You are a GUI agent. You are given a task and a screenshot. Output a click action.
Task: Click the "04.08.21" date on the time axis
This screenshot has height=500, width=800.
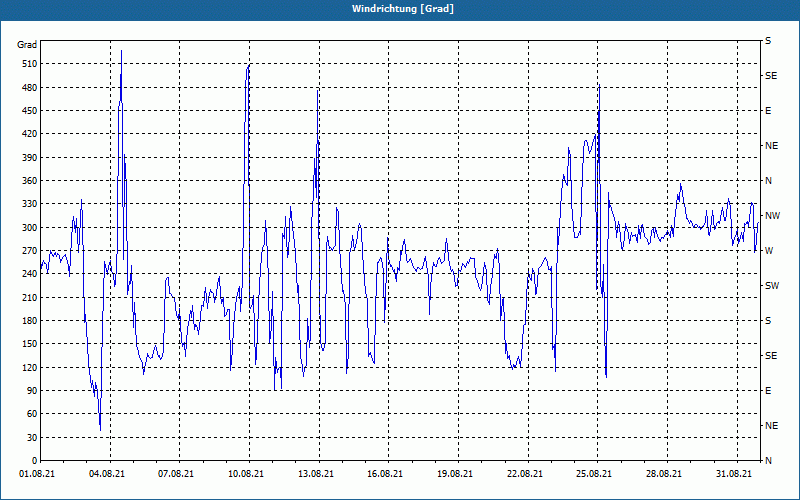(x=107, y=474)
